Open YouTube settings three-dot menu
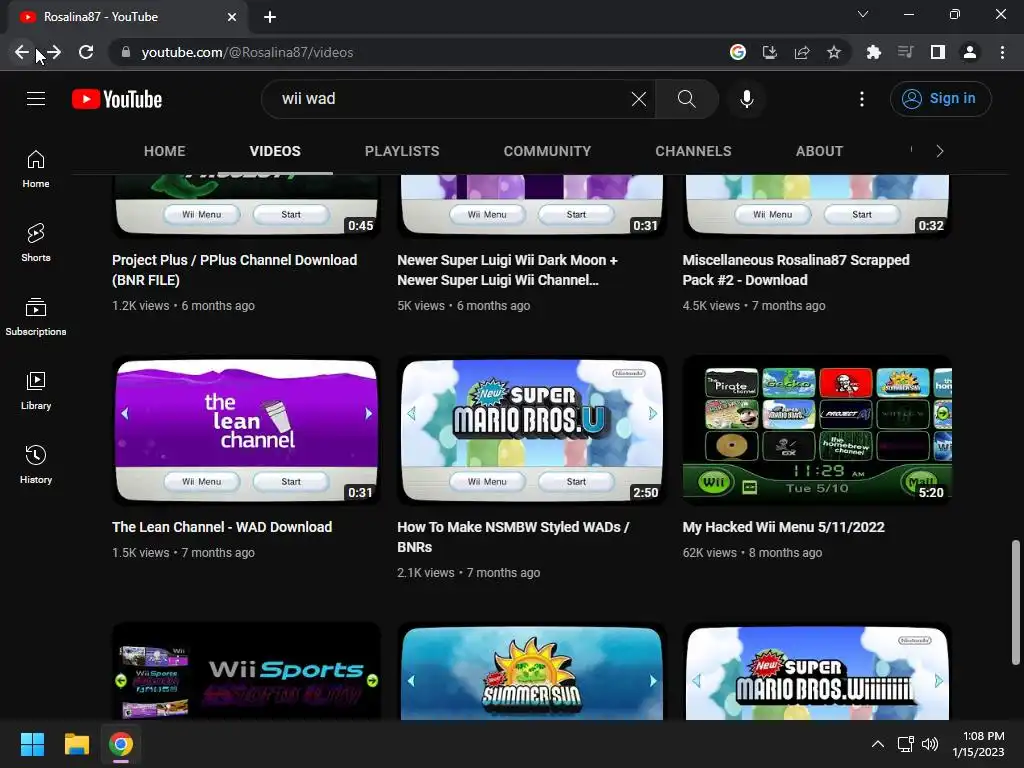The image size is (1024, 768). pyautogui.click(x=862, y=99)
